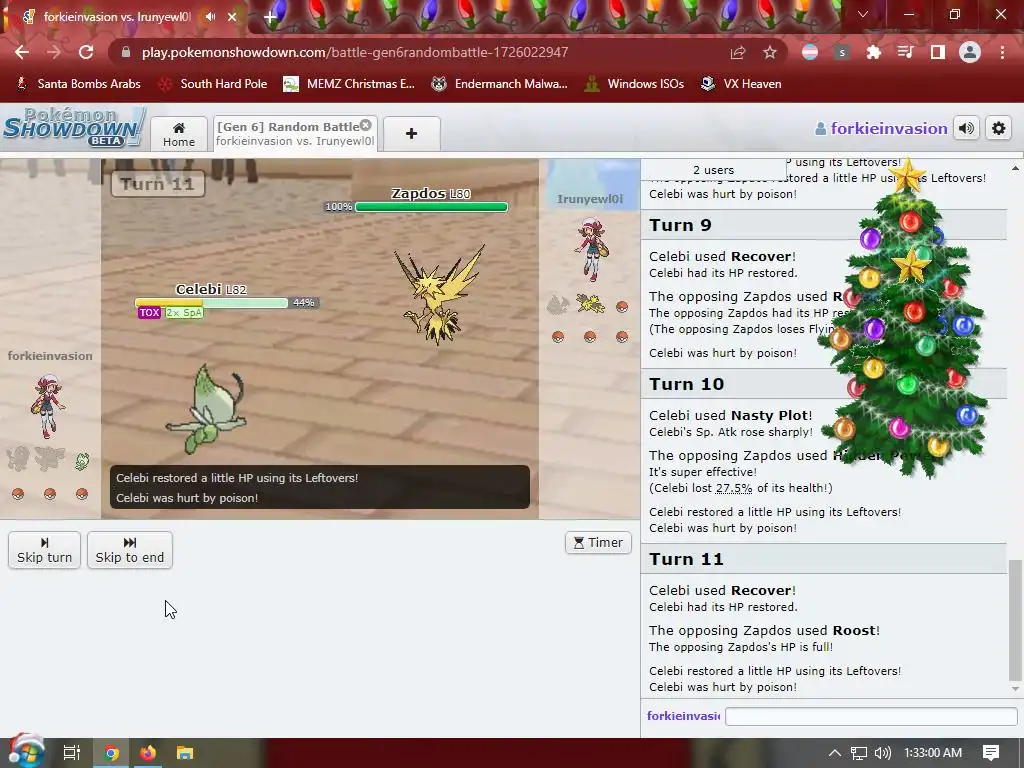Click the browser back arrow
This screenshot has width=1024, height=768.
(x=22, y=52)
